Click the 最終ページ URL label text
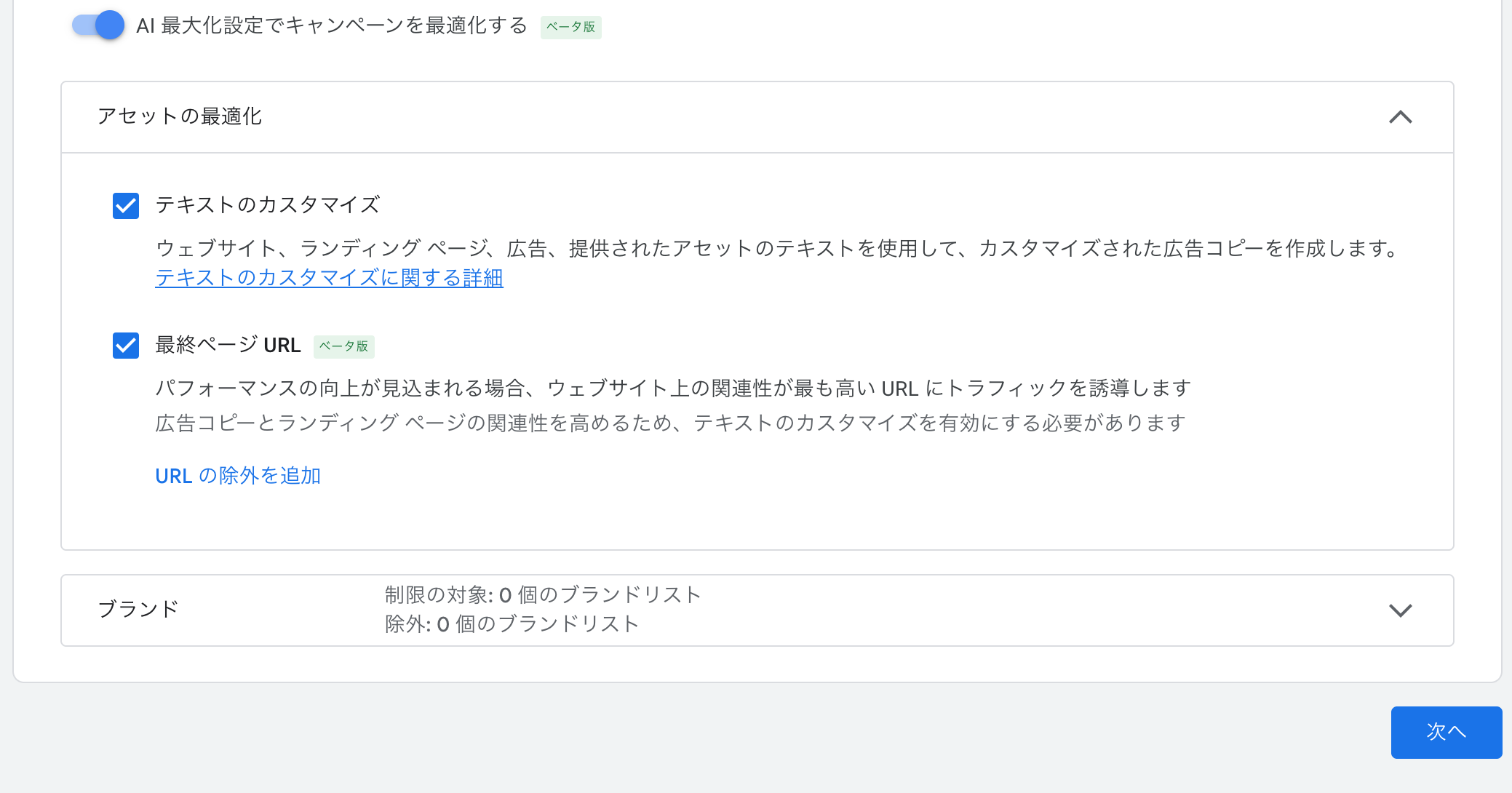Screen dimensions: 1512x793 click(228, 345)
